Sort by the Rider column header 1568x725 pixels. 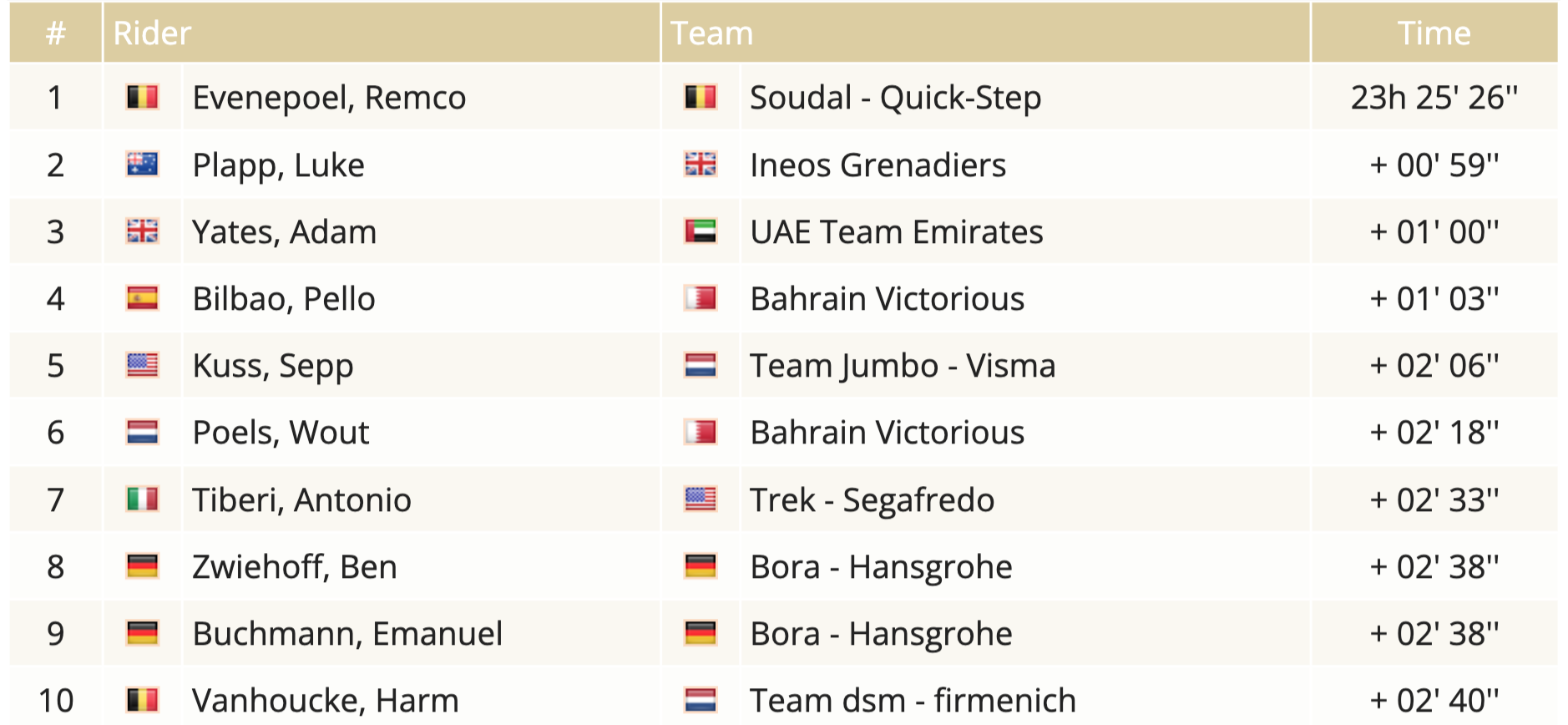pos(152,33)
